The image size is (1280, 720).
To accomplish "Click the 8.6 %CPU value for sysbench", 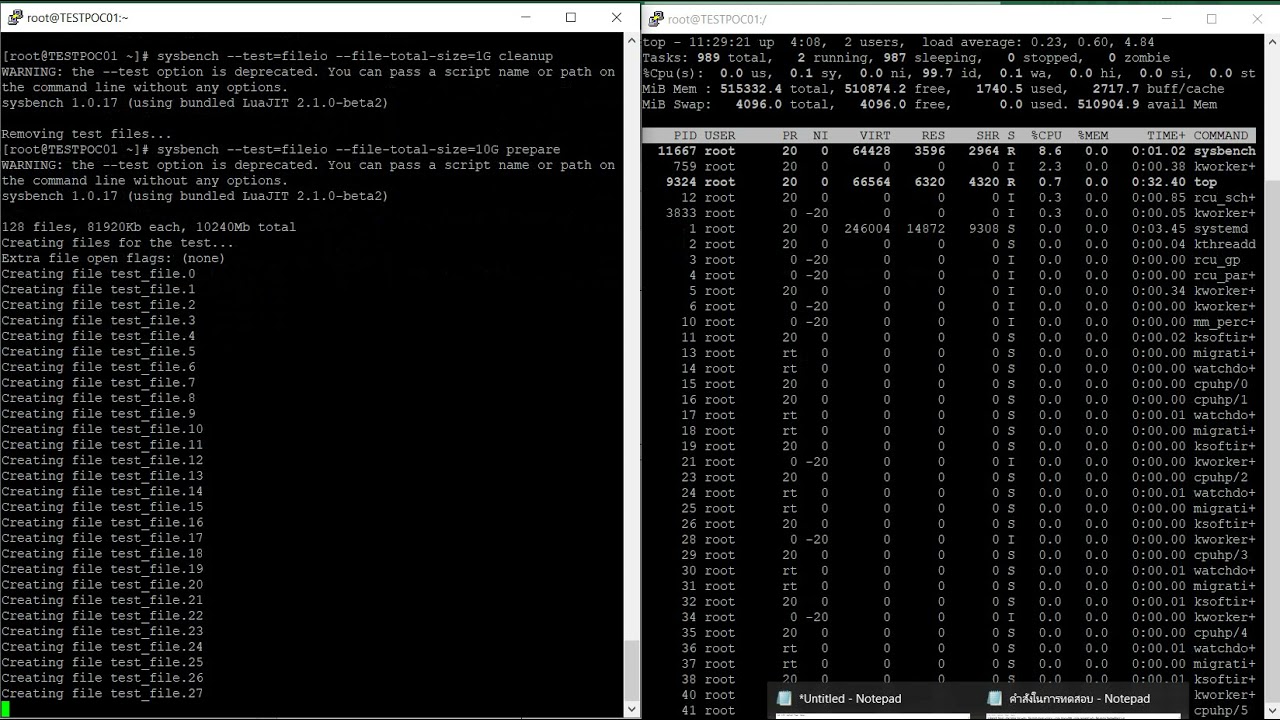I will click(1050, 151).
